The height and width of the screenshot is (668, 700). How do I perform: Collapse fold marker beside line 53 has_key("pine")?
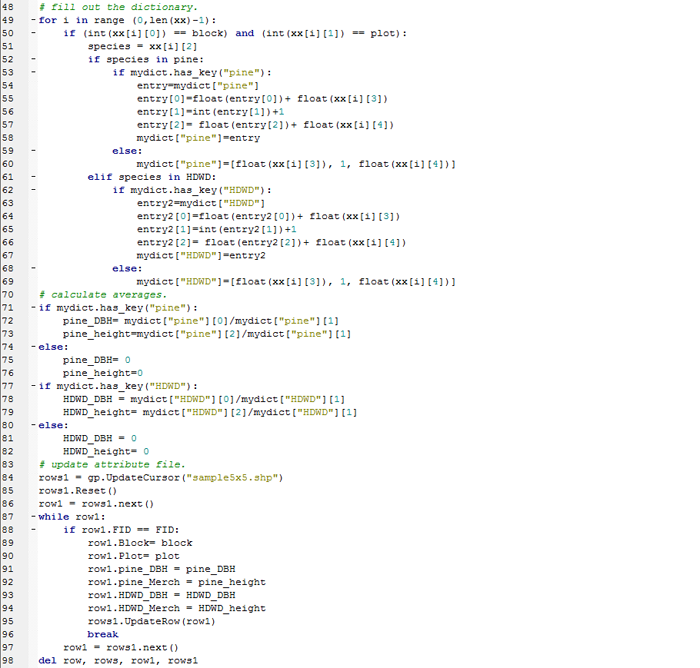(x=33, y=72)
